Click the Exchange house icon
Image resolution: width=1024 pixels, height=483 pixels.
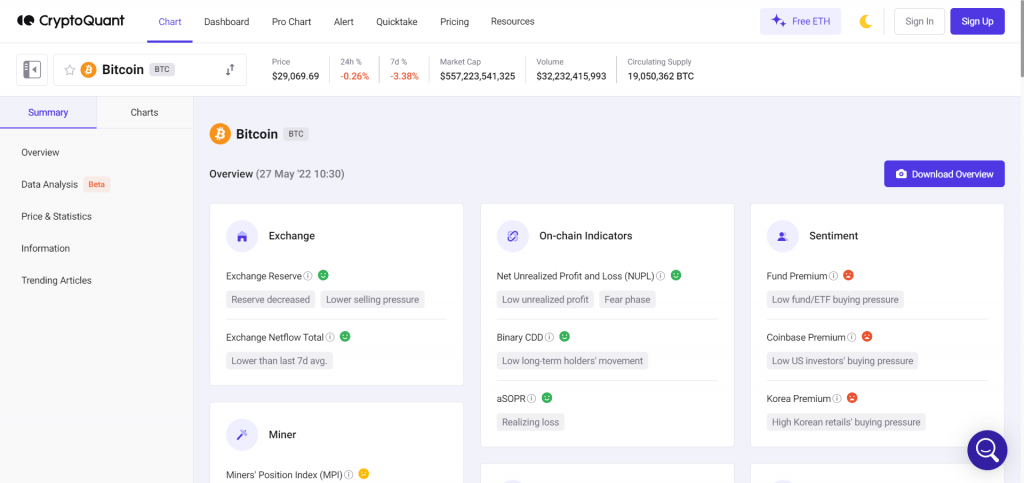pyautogui.click(x=242, y=236)
